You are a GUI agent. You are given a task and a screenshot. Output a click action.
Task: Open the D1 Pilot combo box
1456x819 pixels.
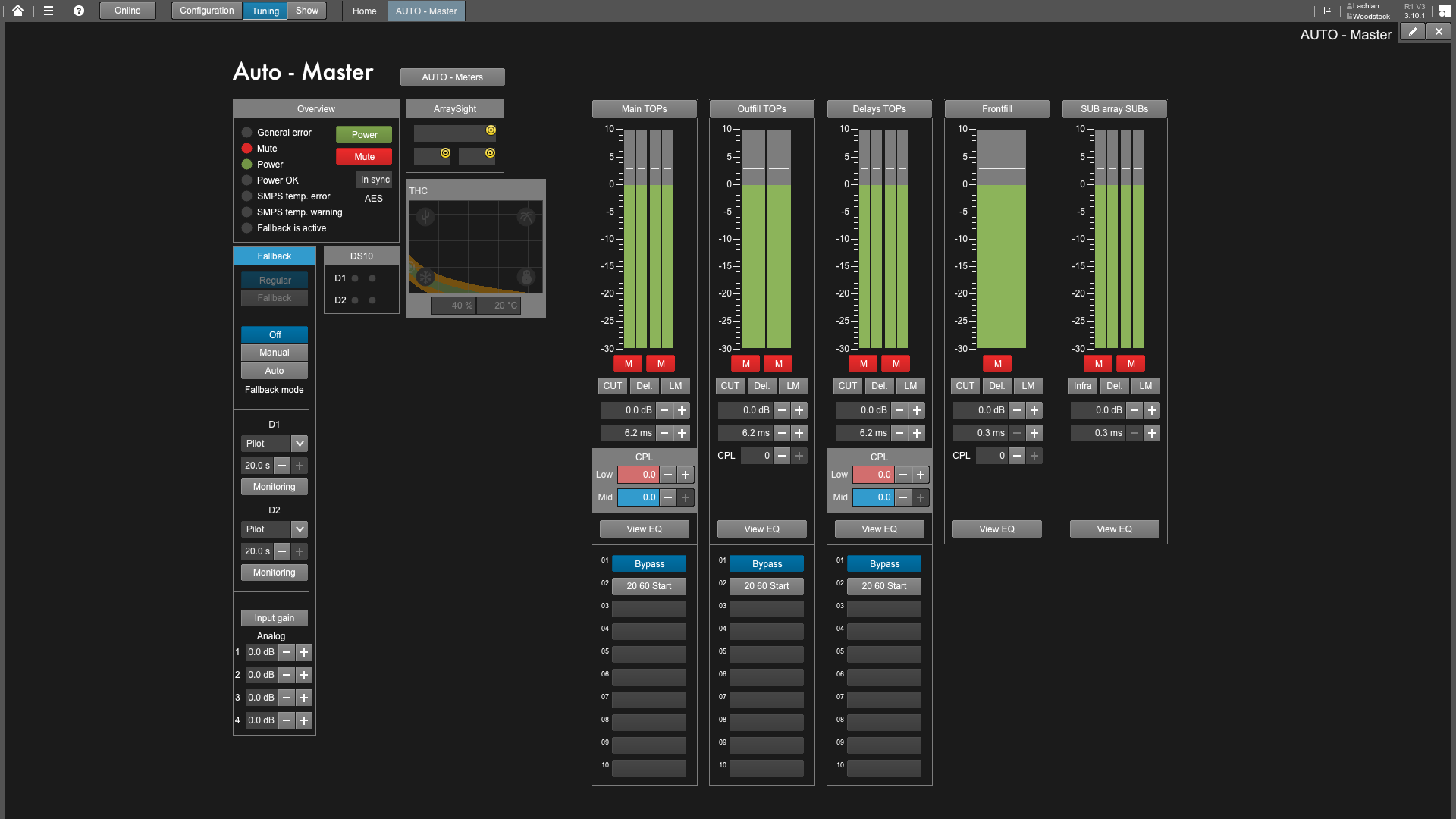(265, 444)
